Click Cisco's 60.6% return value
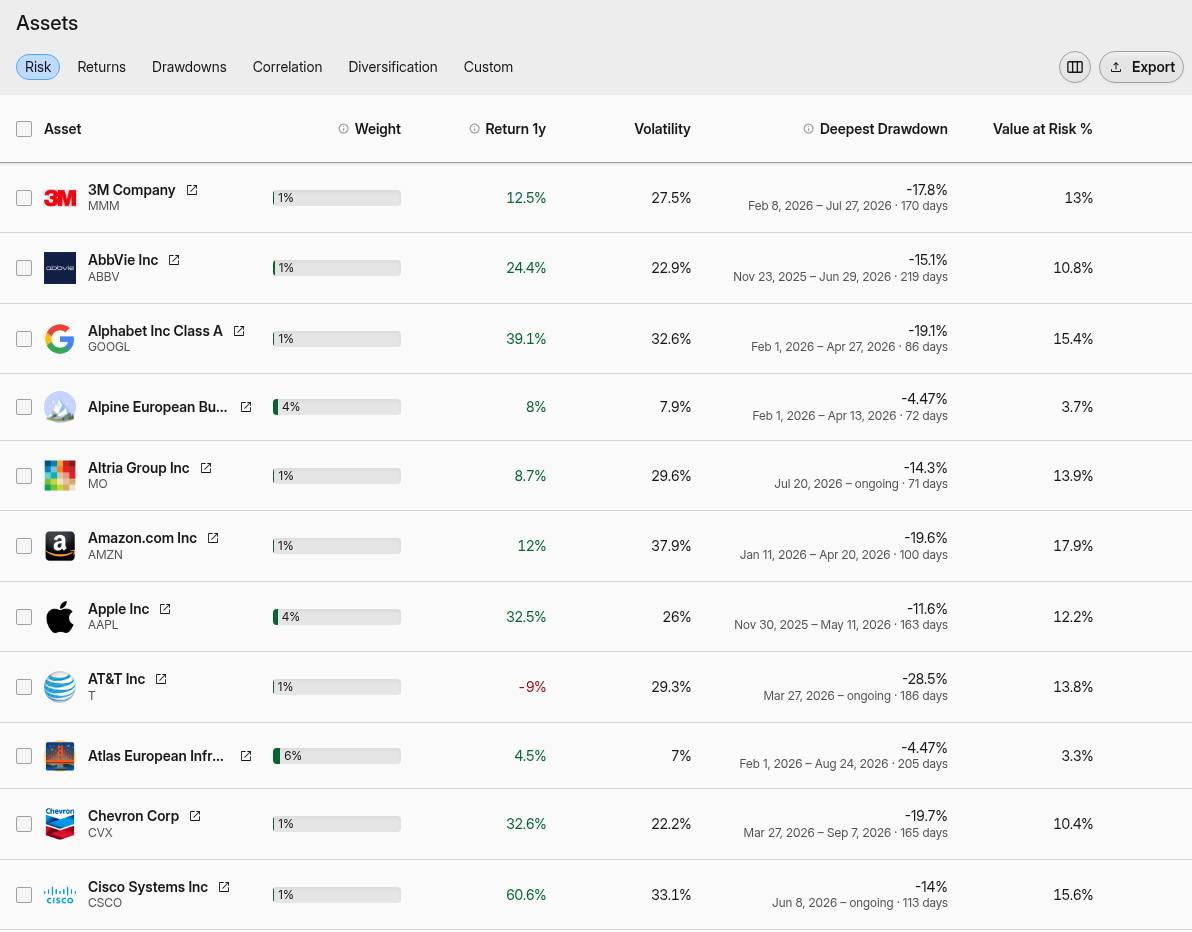Screen dimensions: 1192x932 coord(526,895)
